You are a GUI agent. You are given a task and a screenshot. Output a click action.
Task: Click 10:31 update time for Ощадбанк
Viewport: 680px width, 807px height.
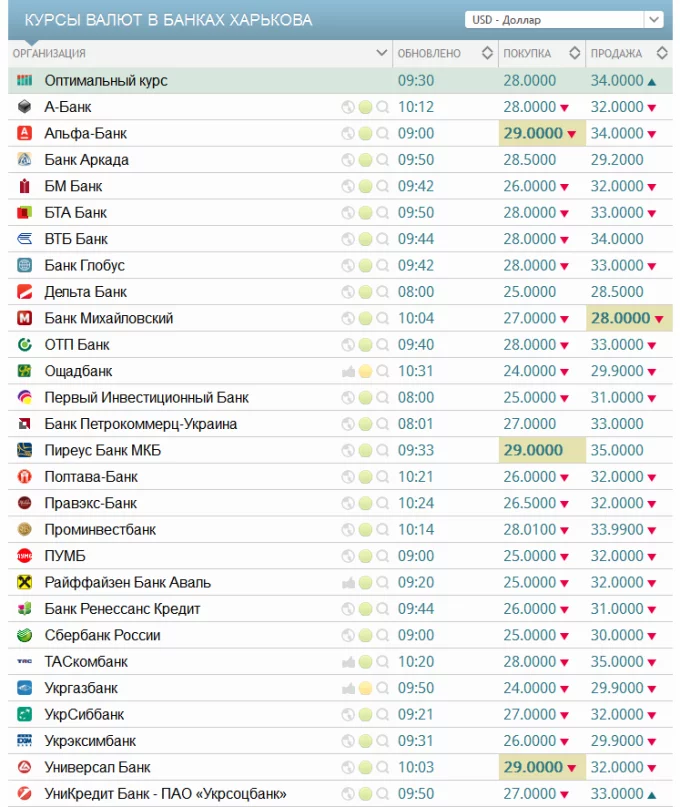416,371
